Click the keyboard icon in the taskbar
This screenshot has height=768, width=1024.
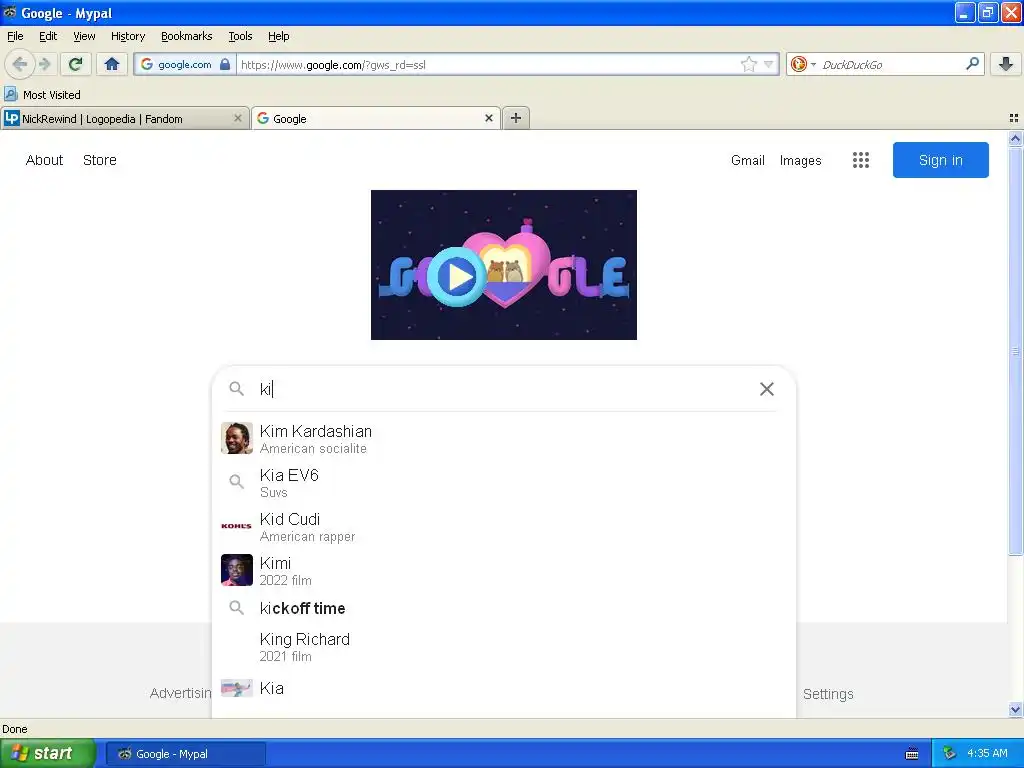[912, 754]
